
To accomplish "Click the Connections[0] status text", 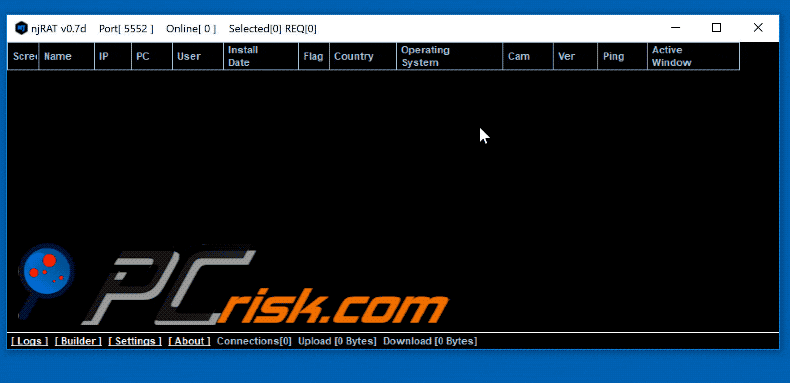I will [x=254, y=341].
